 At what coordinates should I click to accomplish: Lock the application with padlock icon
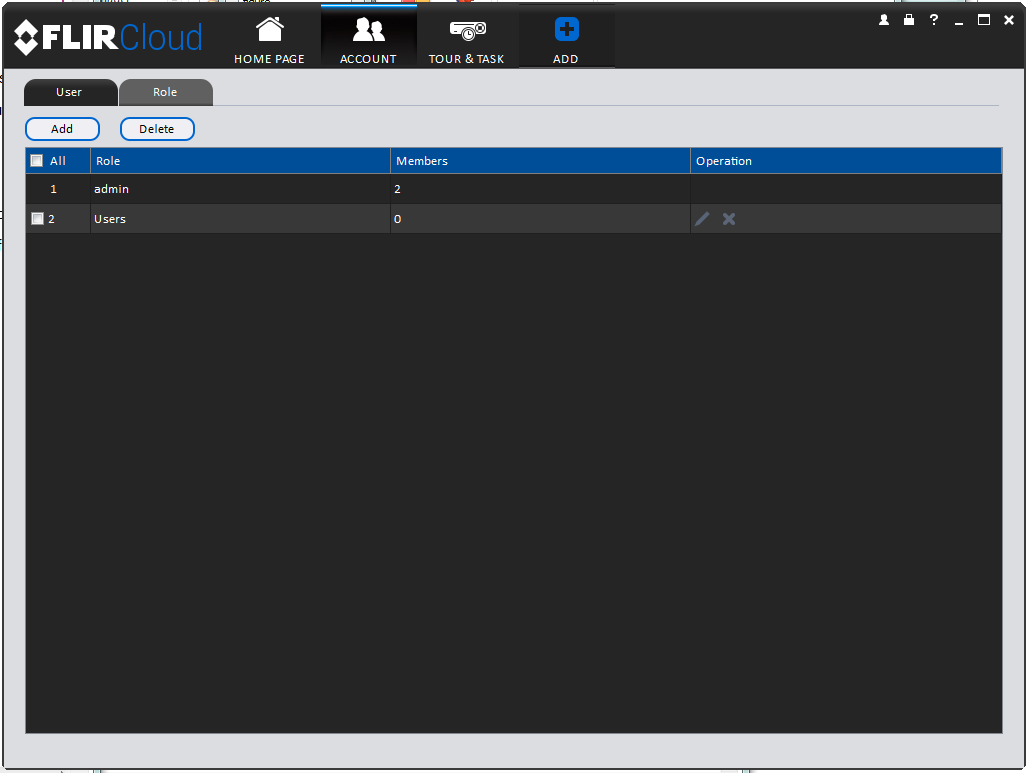pyautogui.click(x=909, y=20)
